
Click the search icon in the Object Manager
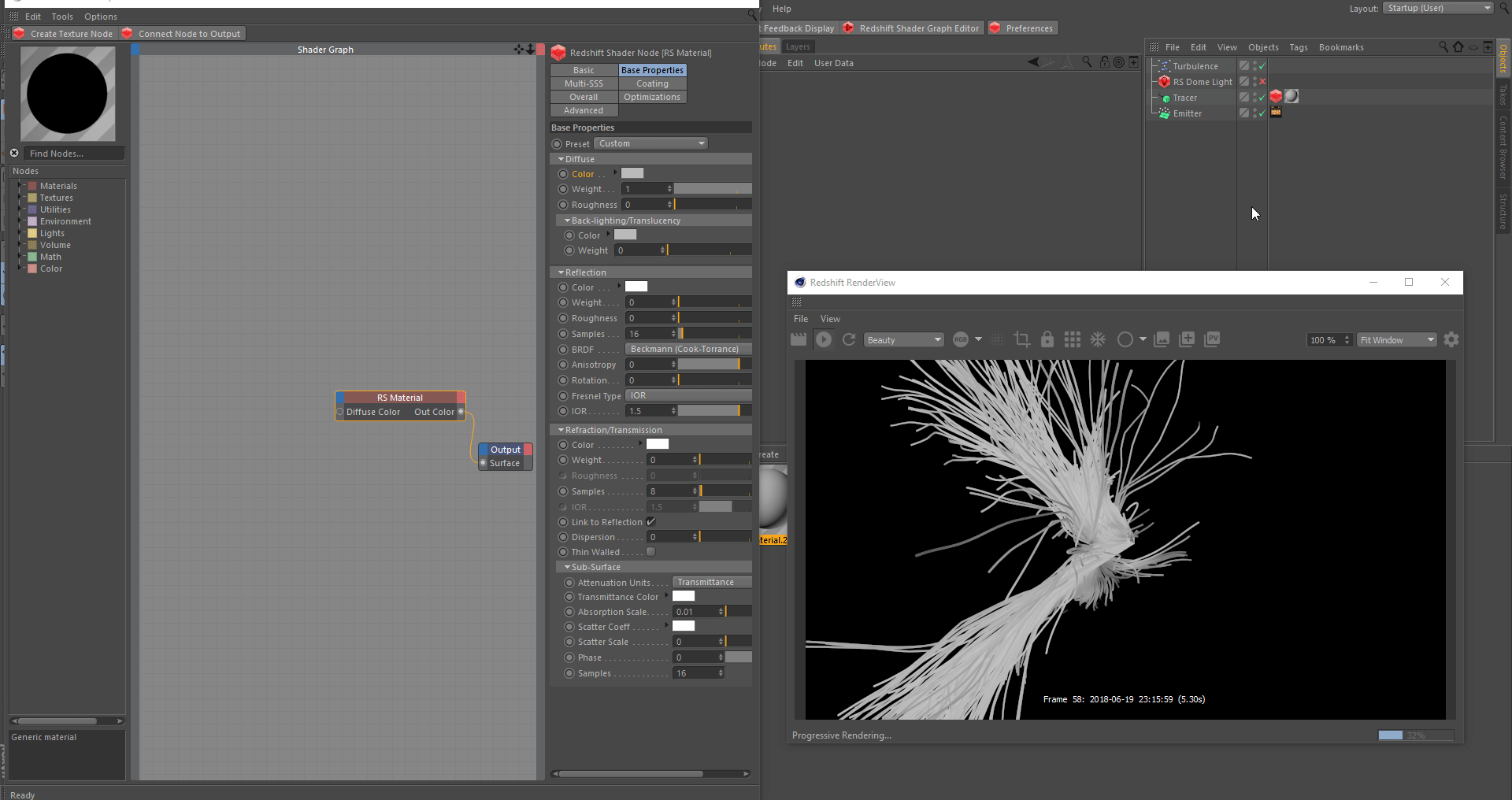pyautogui.click(x=1443, y=47)
